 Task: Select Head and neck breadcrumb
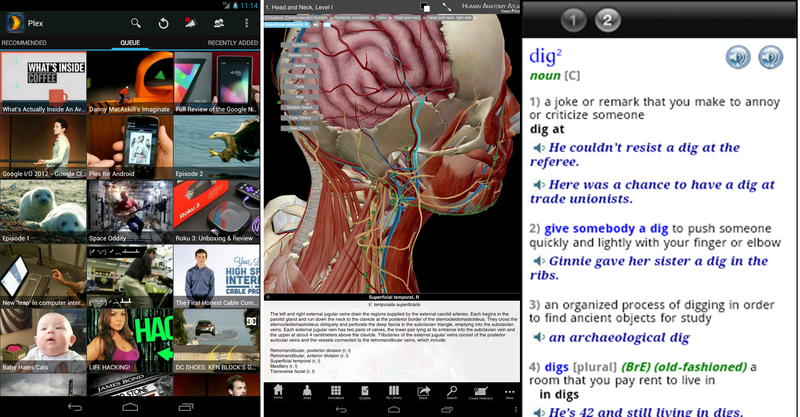click(407, 18)
